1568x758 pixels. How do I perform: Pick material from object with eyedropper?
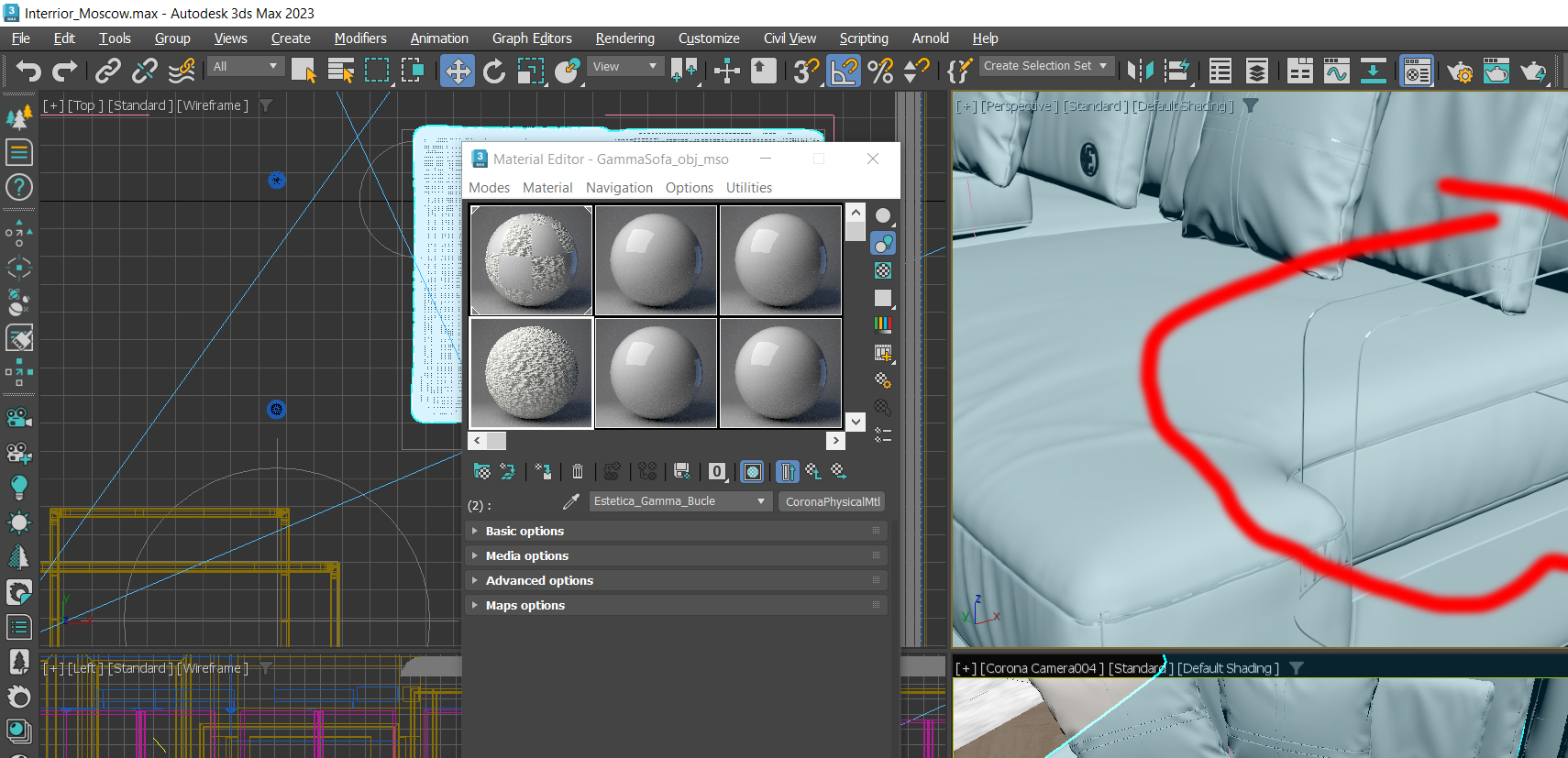(570, 501)
